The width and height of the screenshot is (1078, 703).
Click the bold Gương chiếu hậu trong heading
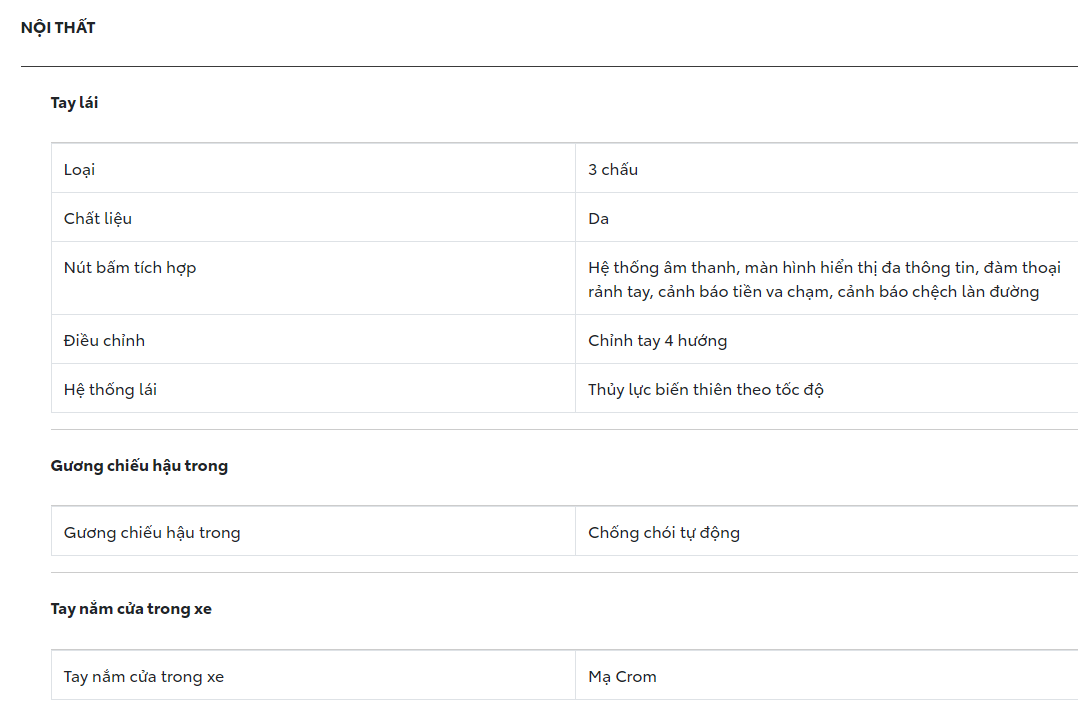pyautogui.click(x=139, y=466)
